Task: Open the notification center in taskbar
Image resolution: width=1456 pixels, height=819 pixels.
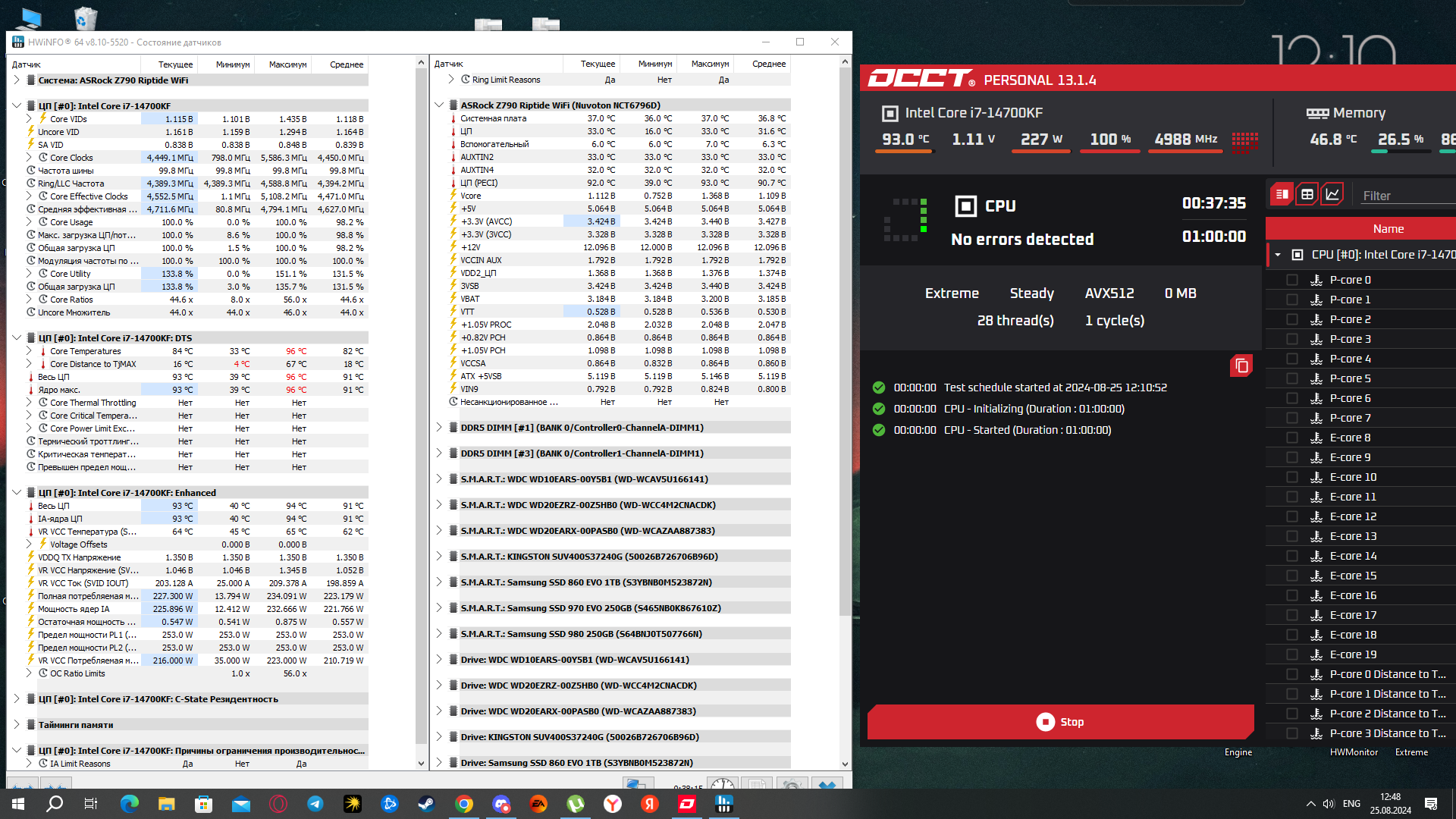Action: [x=1431, y=804]
